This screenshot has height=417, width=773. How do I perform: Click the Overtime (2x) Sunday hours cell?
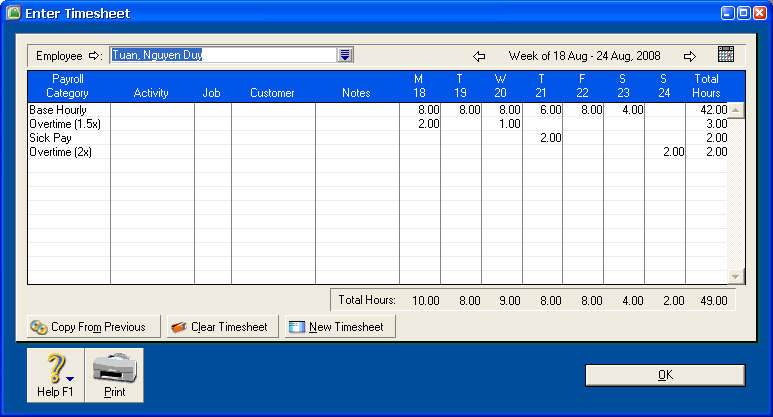click(665, 152)
